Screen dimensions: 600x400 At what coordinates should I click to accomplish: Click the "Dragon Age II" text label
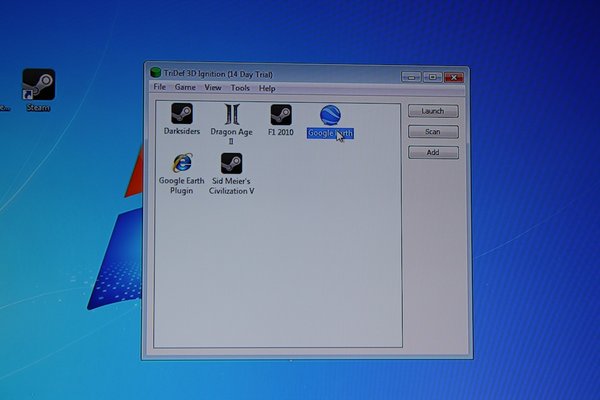(232, 136)
